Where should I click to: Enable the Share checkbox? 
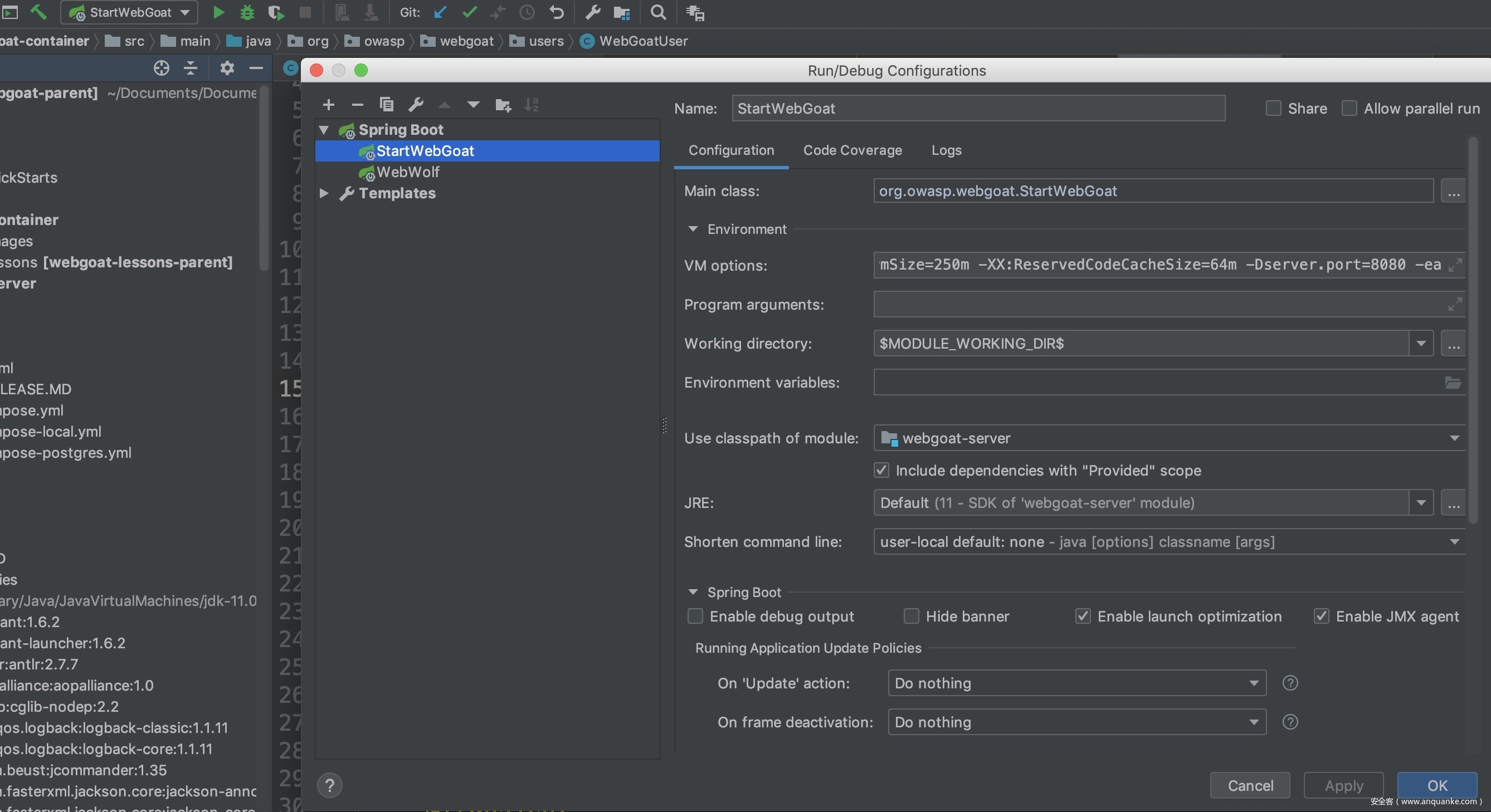[x=1273, y=109]
